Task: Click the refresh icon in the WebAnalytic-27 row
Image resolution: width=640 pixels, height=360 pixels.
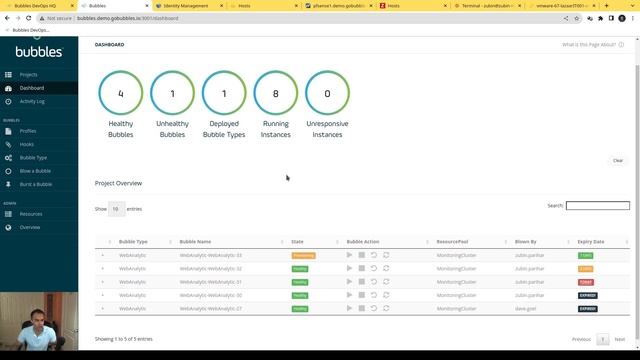Action: [386, 309]
